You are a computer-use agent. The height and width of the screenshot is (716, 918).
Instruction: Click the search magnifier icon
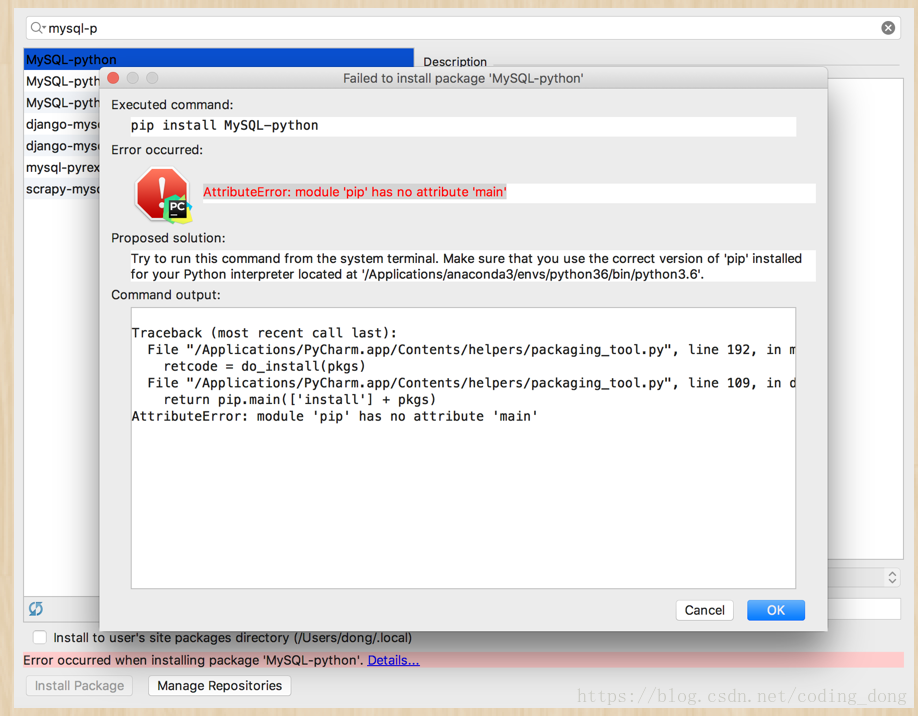[x=37, y=28]
